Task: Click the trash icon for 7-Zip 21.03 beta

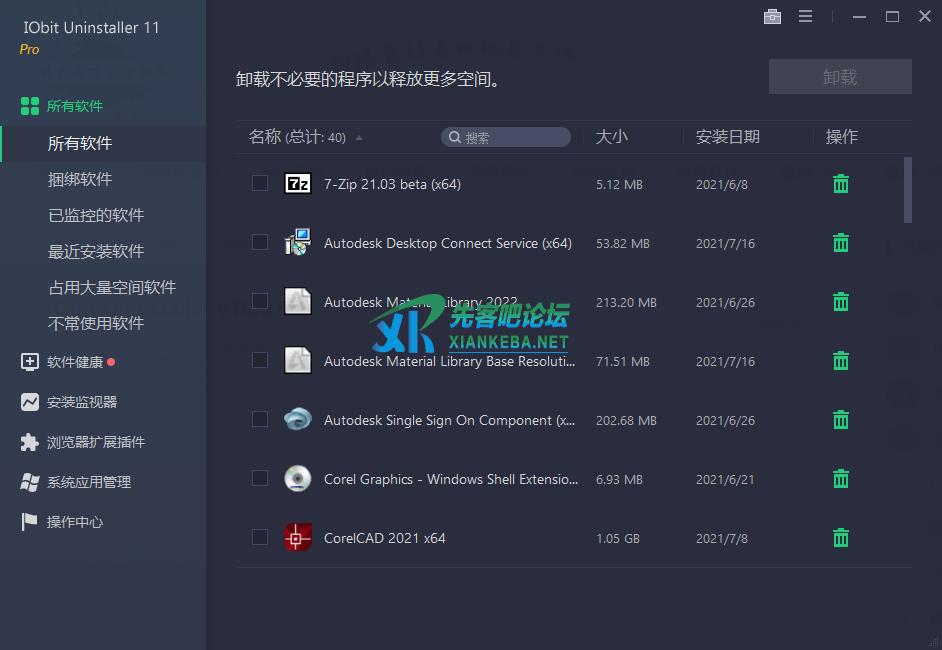Action: 841,183
